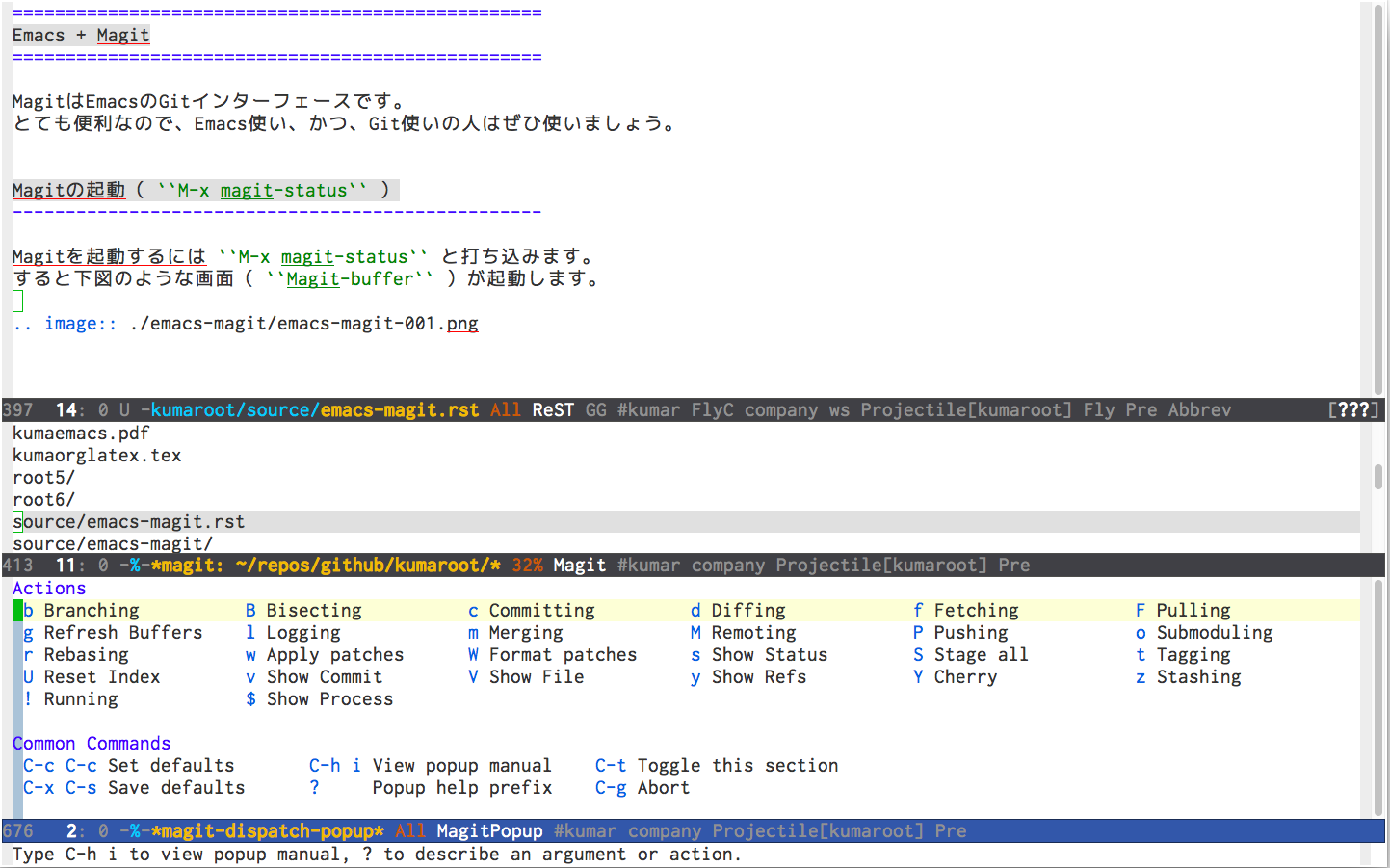
Task: Click Format patches entry
Action: tap(553, 654)
